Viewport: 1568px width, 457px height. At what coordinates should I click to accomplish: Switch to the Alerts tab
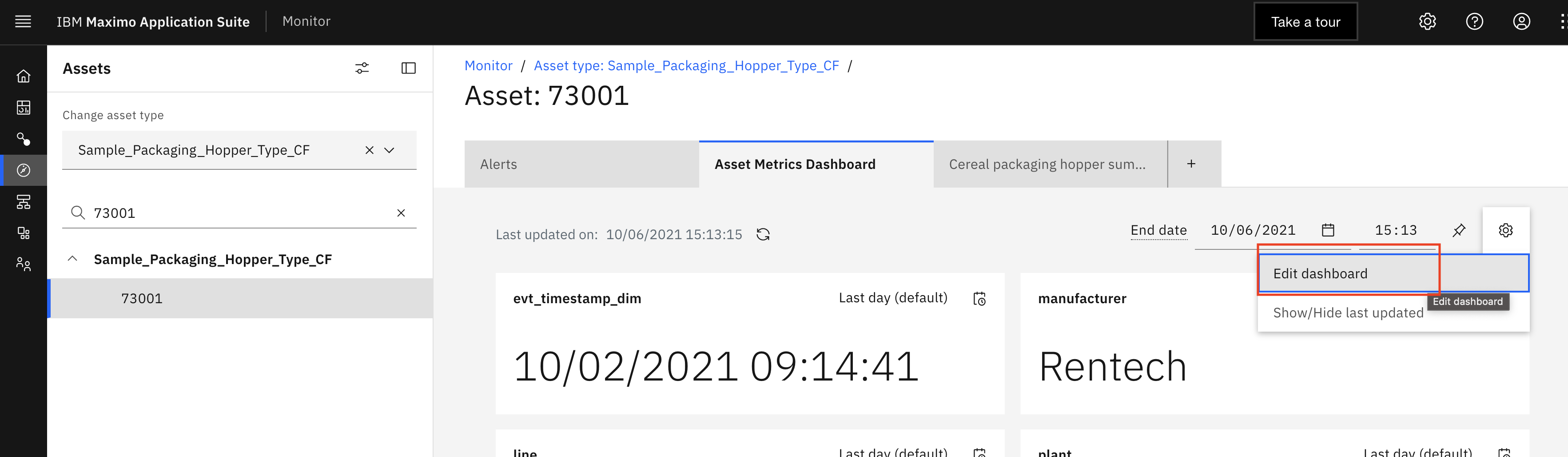coord(581,164)
